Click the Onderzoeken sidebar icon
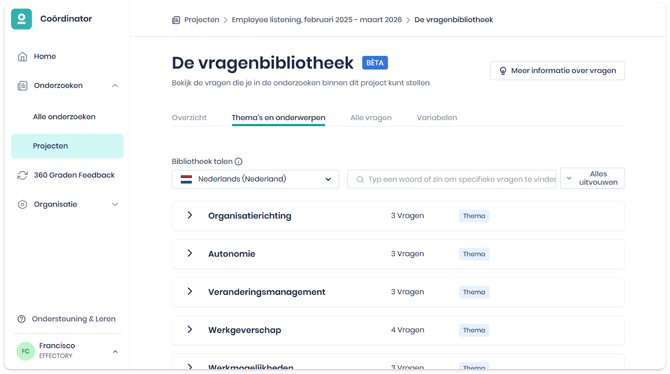670x374 pixels. tap(22, 85)
